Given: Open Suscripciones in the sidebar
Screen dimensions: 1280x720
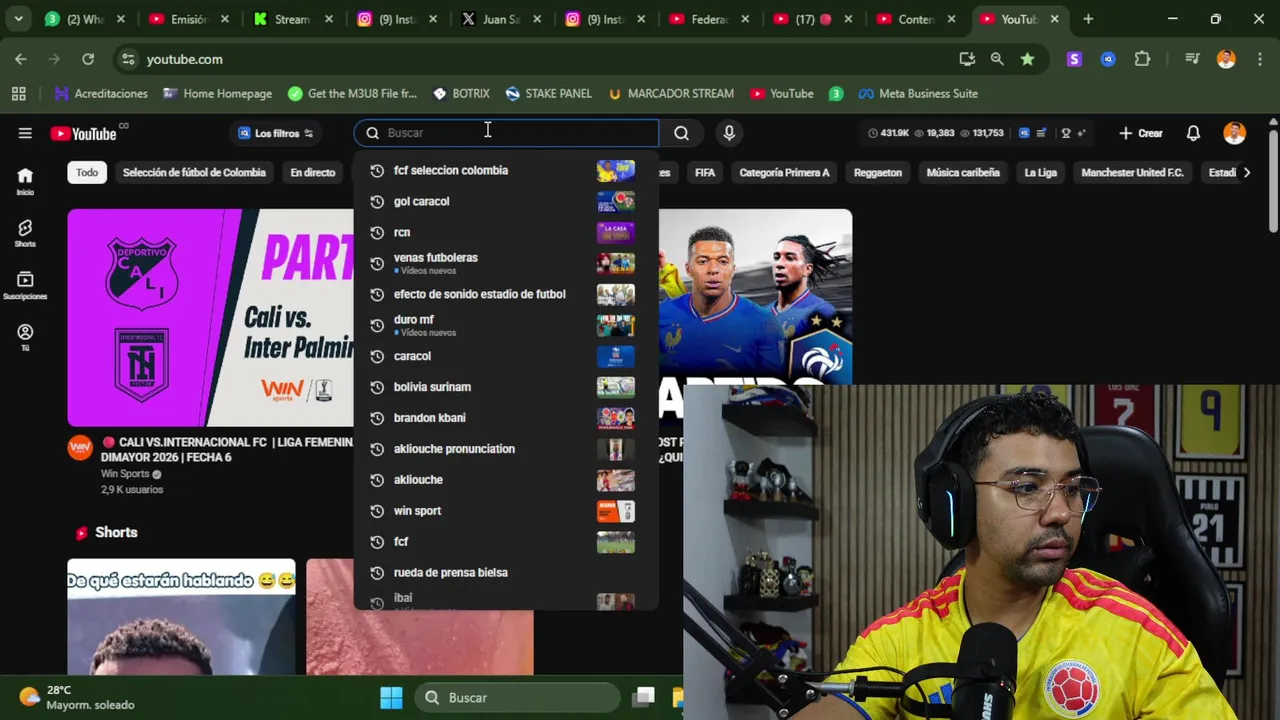Looking at the screenshot, I should (x=25, y=285).
